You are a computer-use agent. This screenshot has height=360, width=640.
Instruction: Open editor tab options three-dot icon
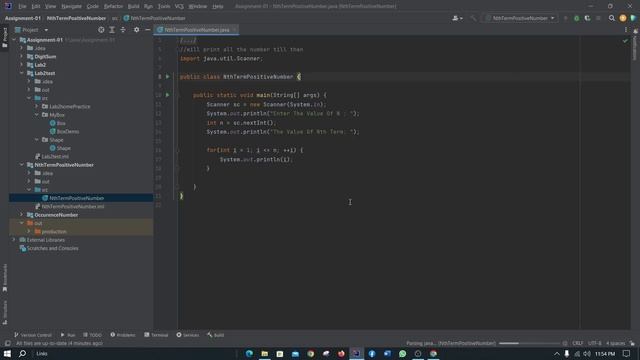(x=625, y=30)
